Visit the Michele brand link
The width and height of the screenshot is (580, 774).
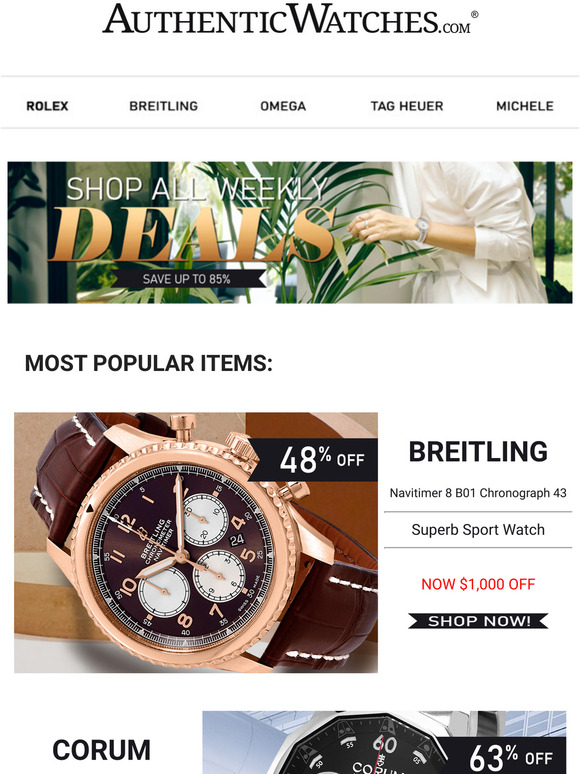(525, 106)
